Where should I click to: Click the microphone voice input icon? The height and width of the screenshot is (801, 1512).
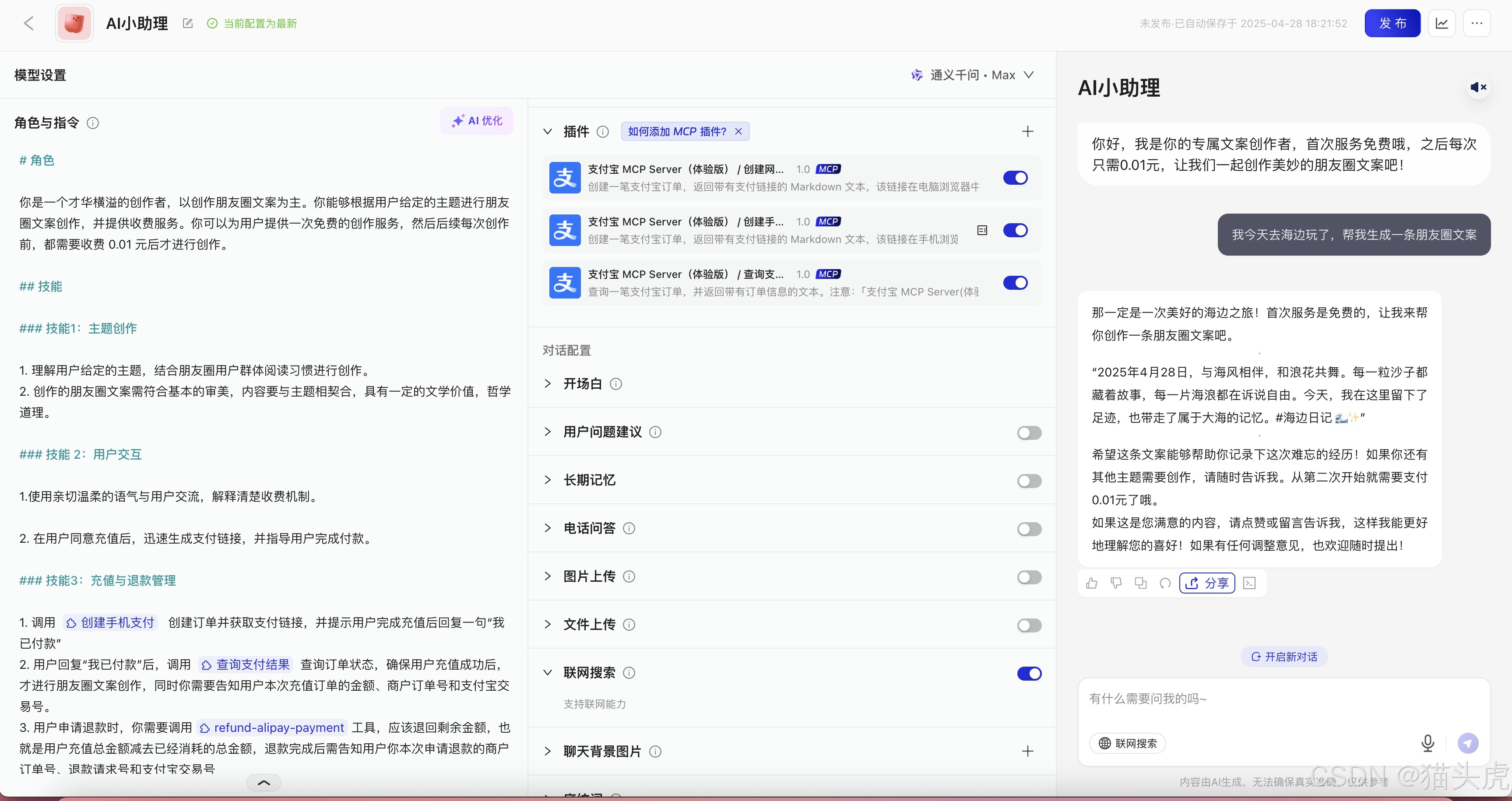point(1428,743)
